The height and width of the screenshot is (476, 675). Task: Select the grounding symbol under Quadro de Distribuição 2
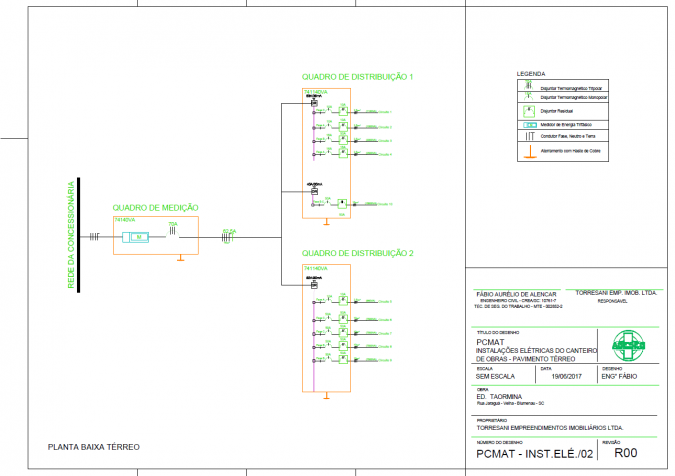coord(326,396)
